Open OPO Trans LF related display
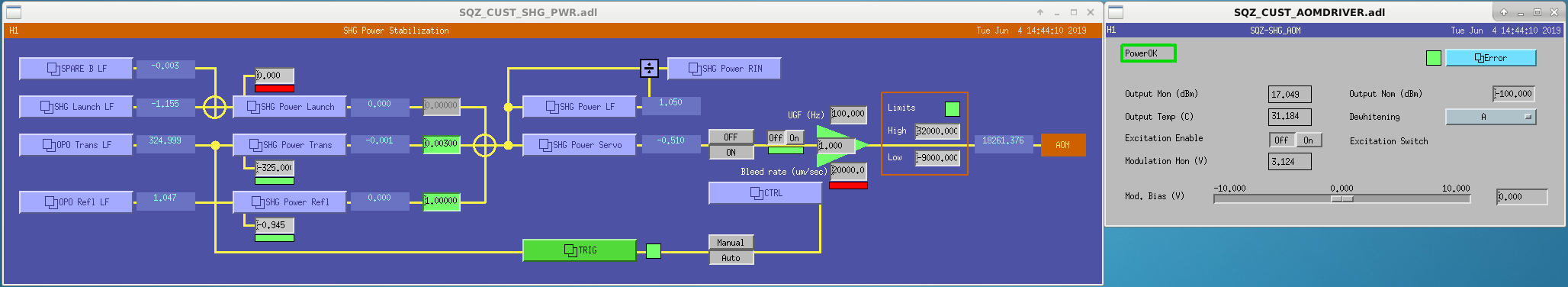 click(76, 145)
